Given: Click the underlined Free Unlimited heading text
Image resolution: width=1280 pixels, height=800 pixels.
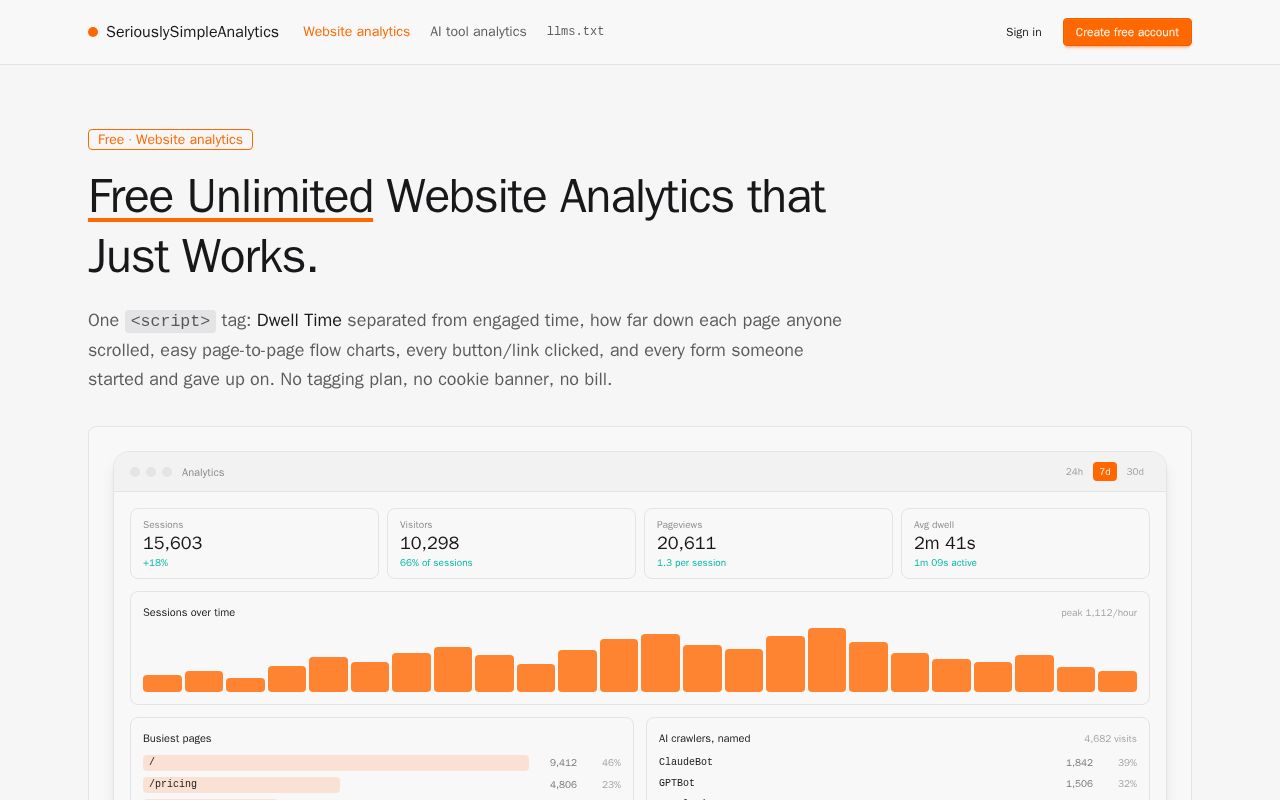Looking at the screenshot, I should (230, 196).
